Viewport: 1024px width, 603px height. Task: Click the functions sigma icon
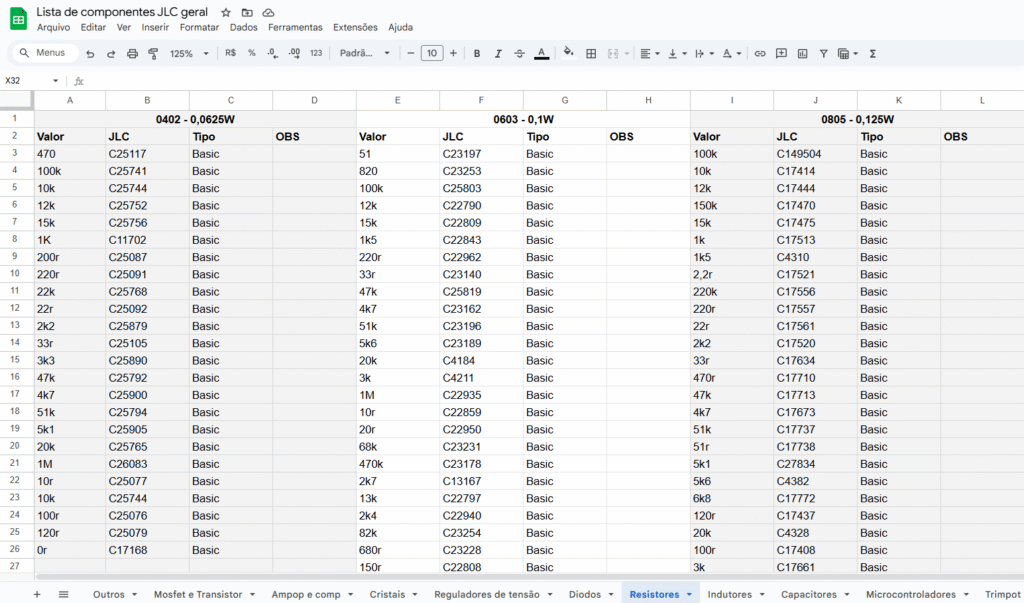(872, 54)
